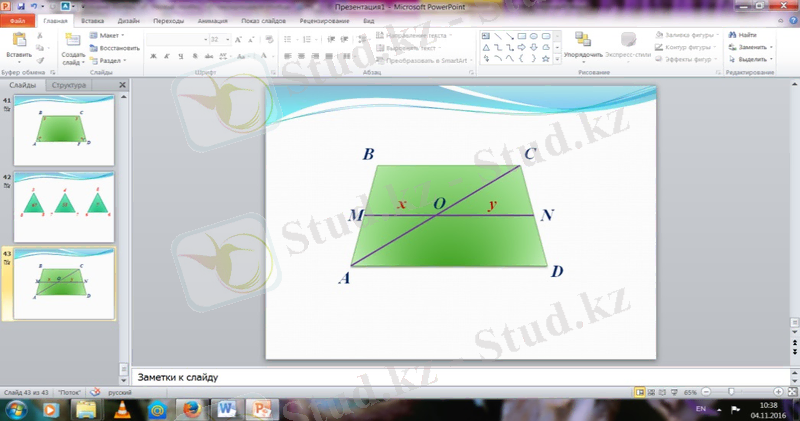800x421 pixels.
Task: Open the Design (Дизайн) ribbon tab
Action: point(128,20)
